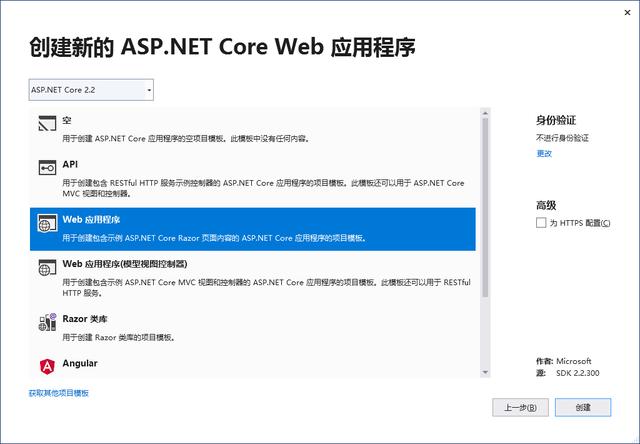This screenshot has width=640, height=444.
Task: Click the Angular logo icon
Action: click(x=47, y=366)
